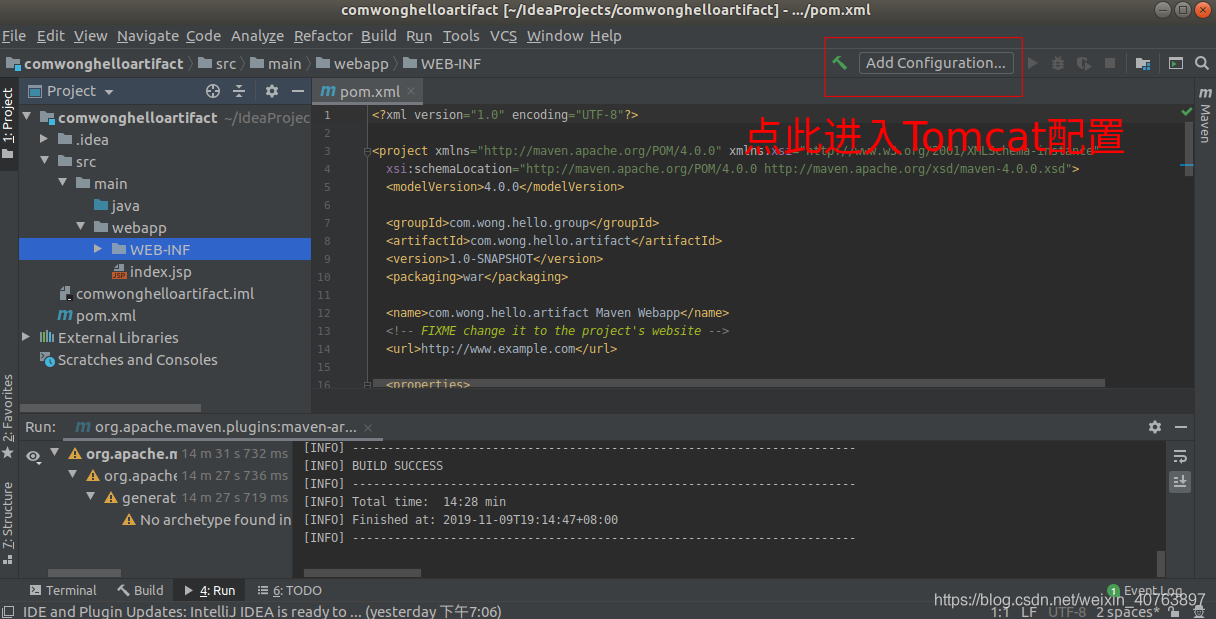Click the Collapse All icon in Project panel
The height and width of the screenshot is (619, 1216).
[239, 91]
